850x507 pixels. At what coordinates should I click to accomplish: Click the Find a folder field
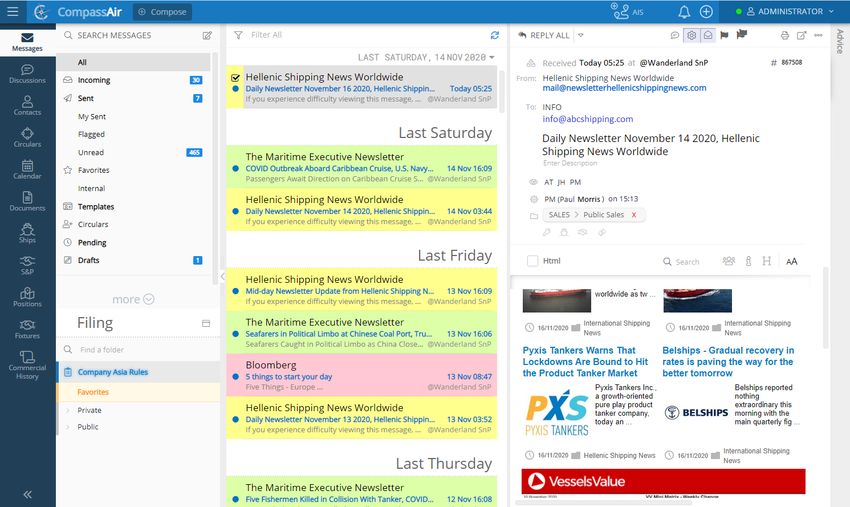(x=138, y=350)
